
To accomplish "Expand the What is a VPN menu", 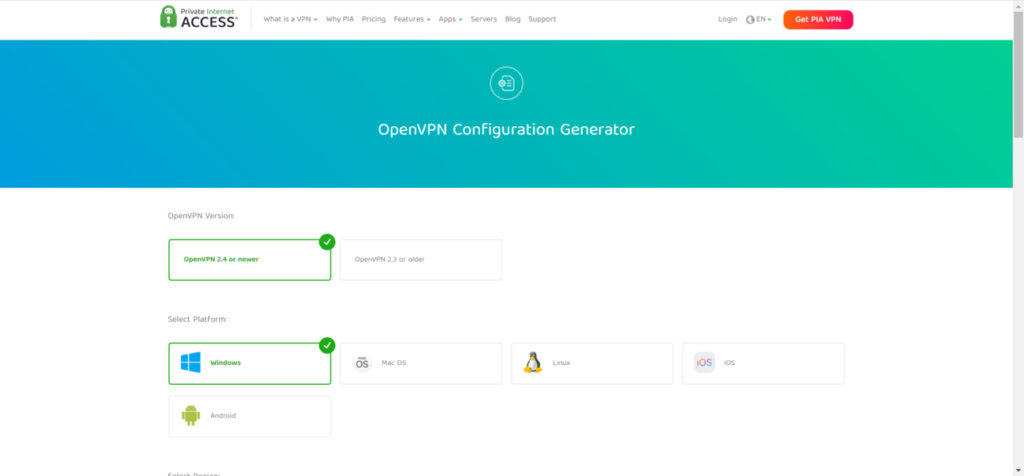I will tap(289, 19).
